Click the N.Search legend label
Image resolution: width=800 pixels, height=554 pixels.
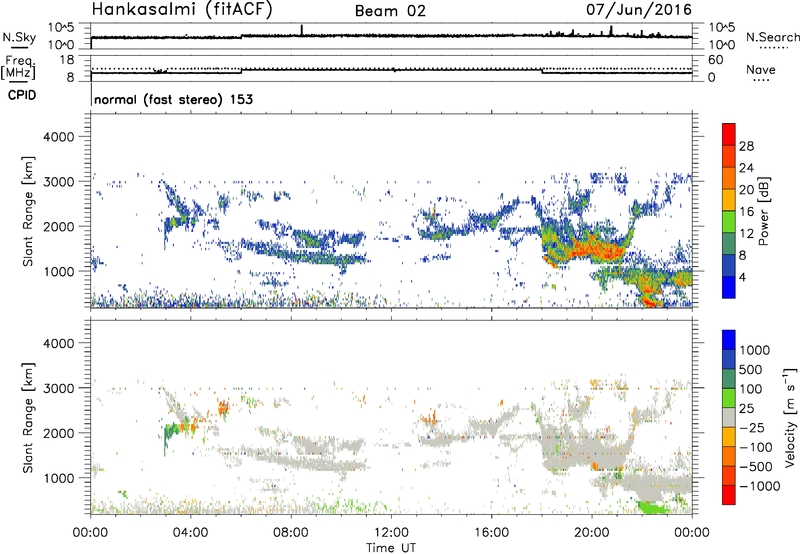(773, 37)
